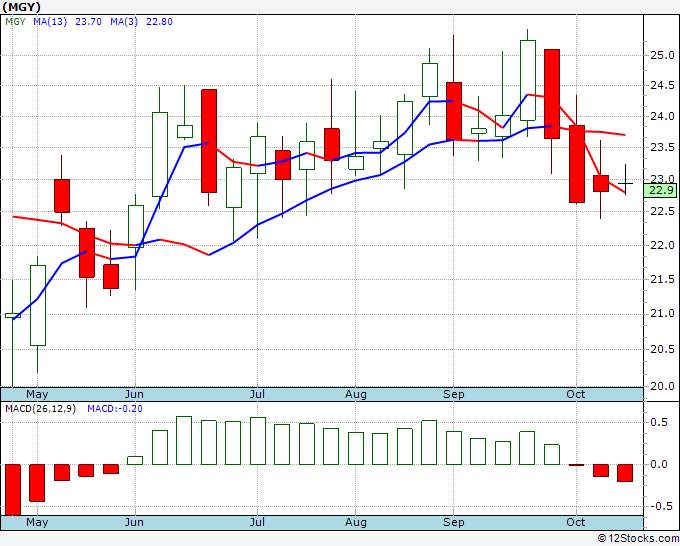Click the 23.70 moving average value
The height and width of the screenshot is (546, 680).
click(88, 21)
